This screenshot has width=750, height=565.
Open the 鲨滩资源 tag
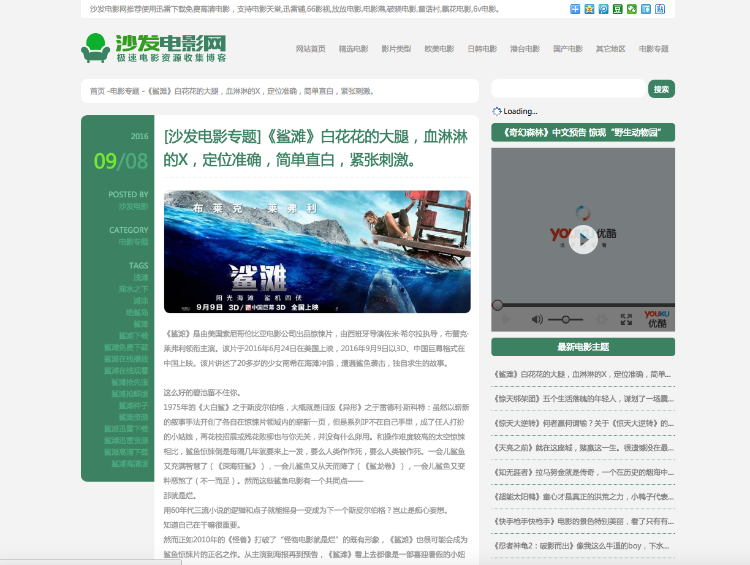coord(133,417)
